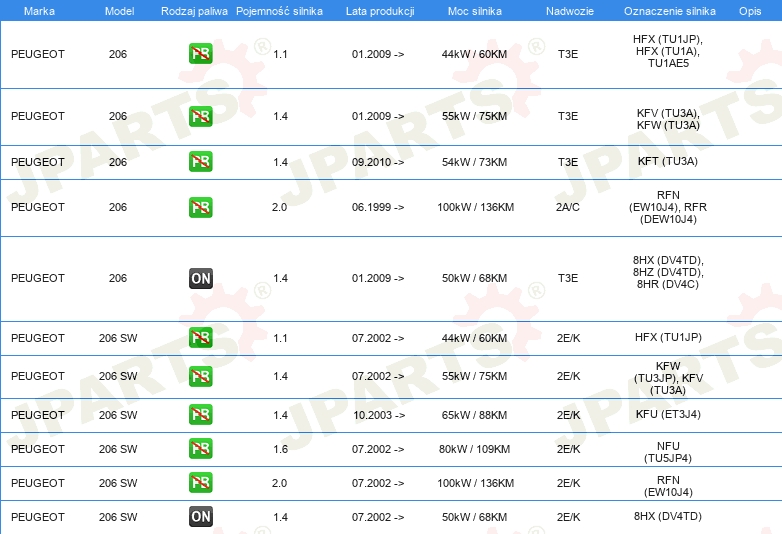Click the 09.2010 -> production date cell
The width and height of the screenshot is (782, 534).
pyautogui.click(x=378, y=162)
